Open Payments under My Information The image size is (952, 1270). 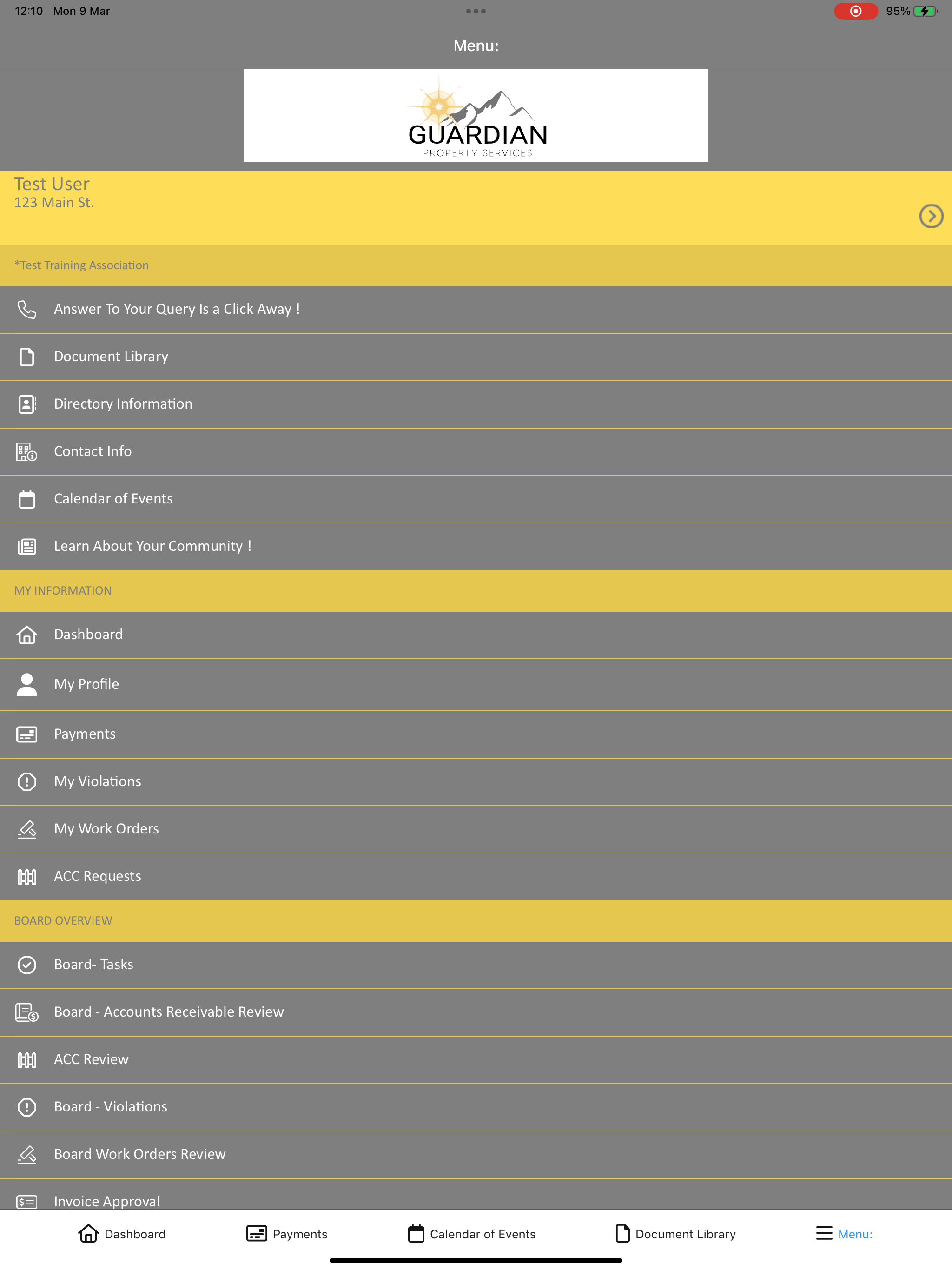pos(476,734)
